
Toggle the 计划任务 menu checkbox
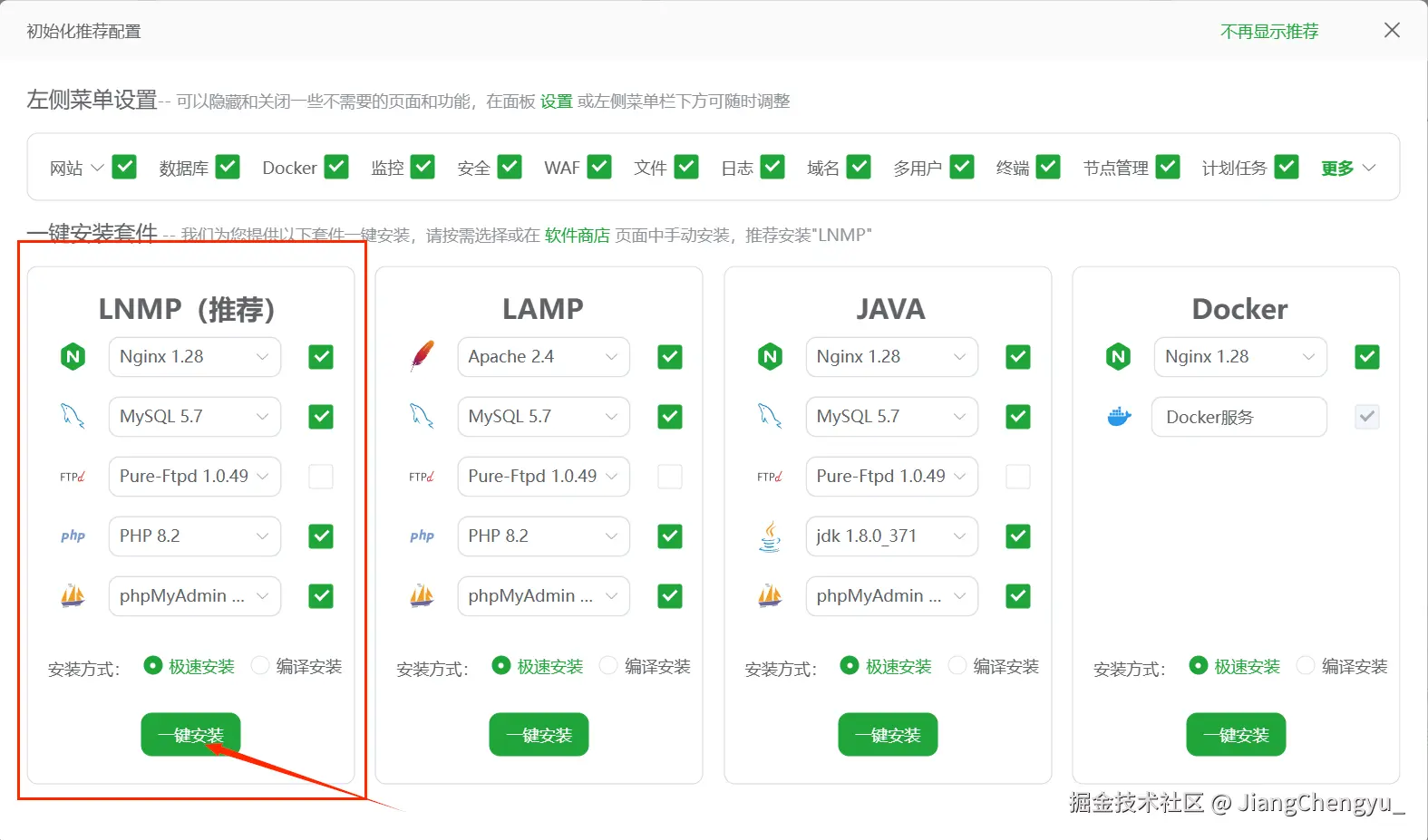tap(1287, 168)
